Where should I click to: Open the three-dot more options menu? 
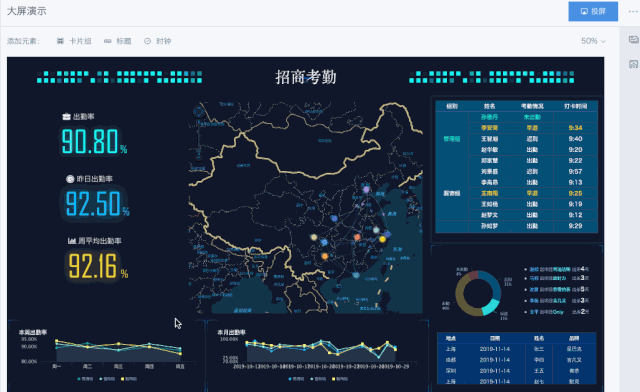pyautogui.click(x=633, y=11)
